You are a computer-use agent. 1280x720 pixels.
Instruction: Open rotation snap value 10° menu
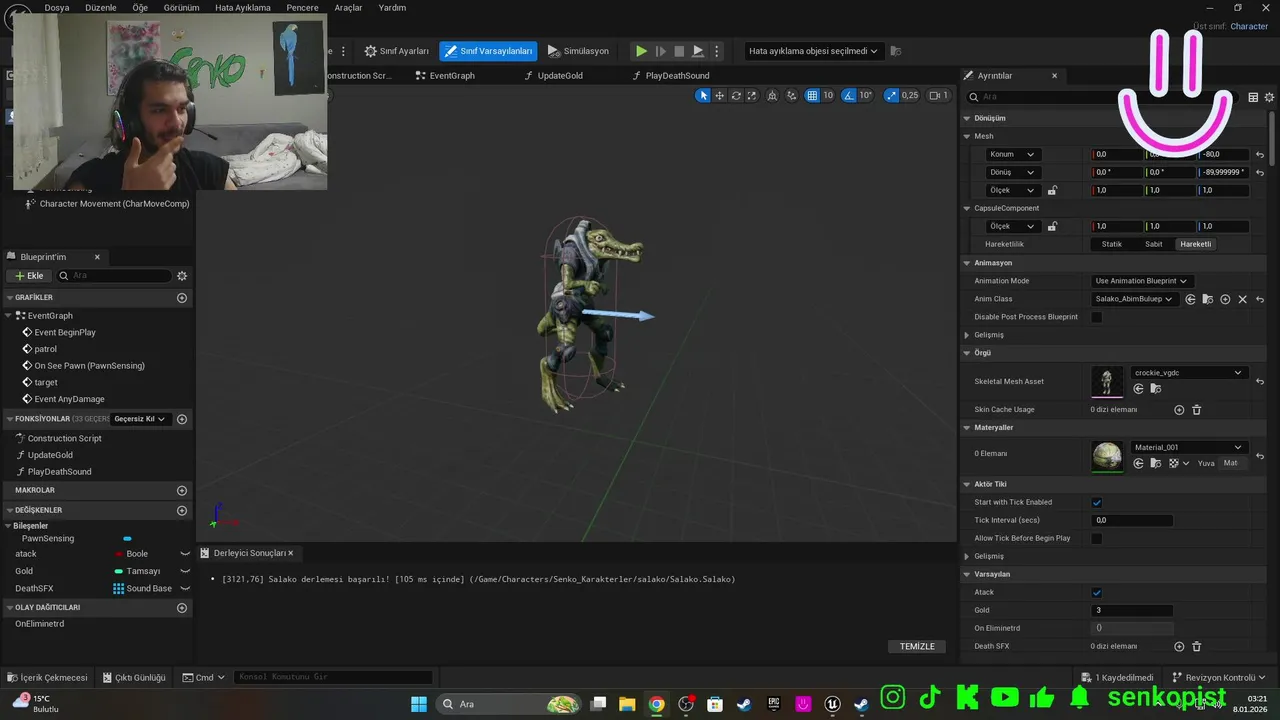coord(866,96)
